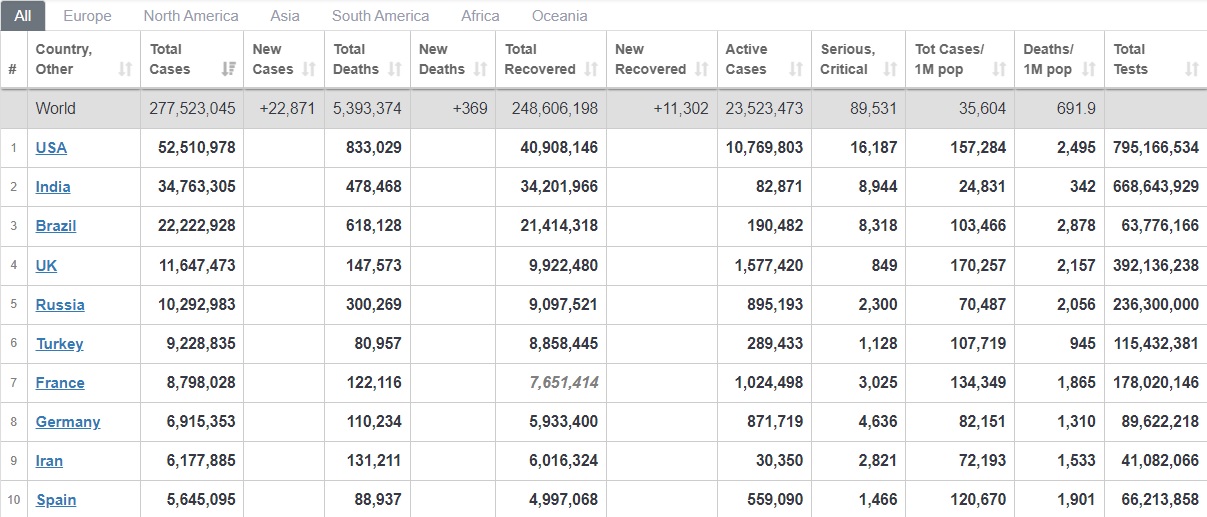Click World new cases +22,871
Viewport: 1207px width, 517px height.
(285, 109)
